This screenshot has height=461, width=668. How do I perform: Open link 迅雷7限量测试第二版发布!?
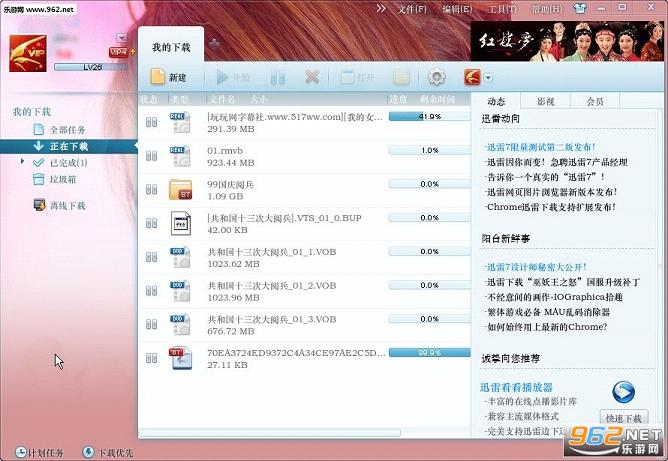(x=541, y=147)
